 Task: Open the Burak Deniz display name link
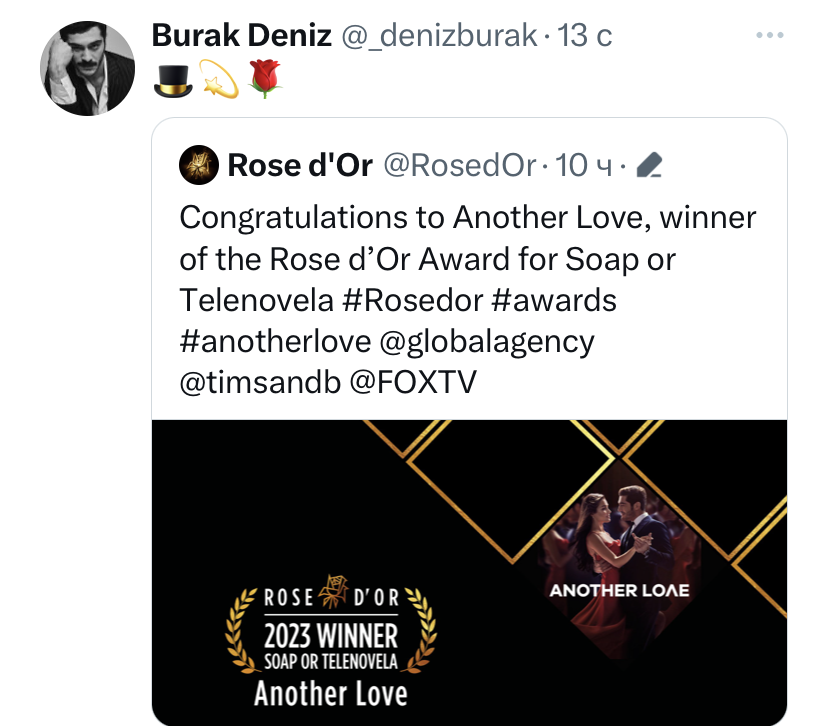[x=241, y=36]
